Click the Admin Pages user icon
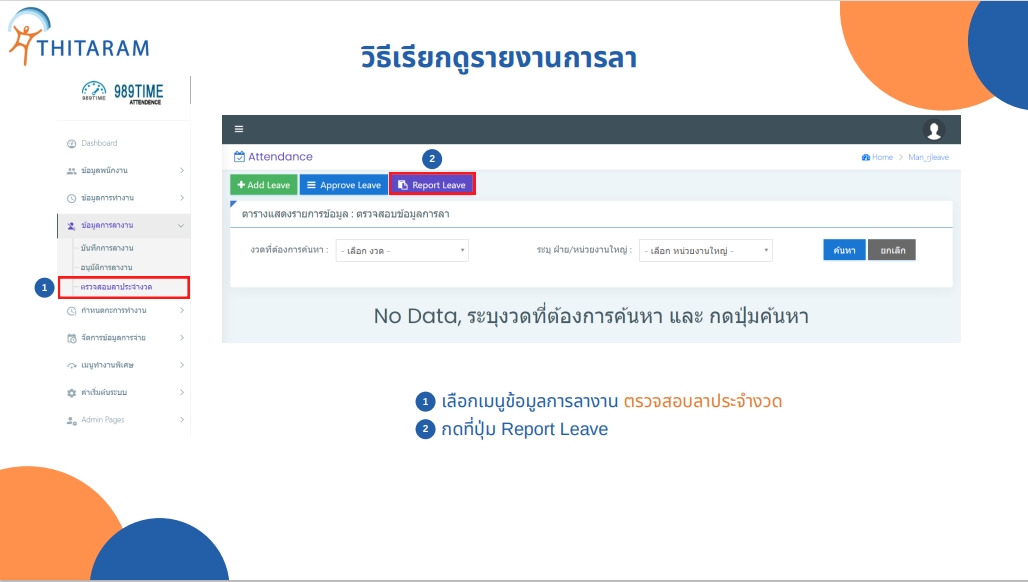 [71, 420]
